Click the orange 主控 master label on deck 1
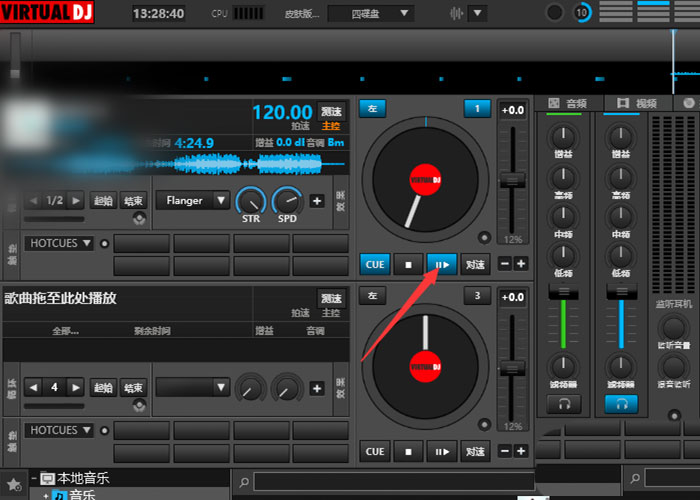This screenshot has height=500, width=700. pos(331,126)
